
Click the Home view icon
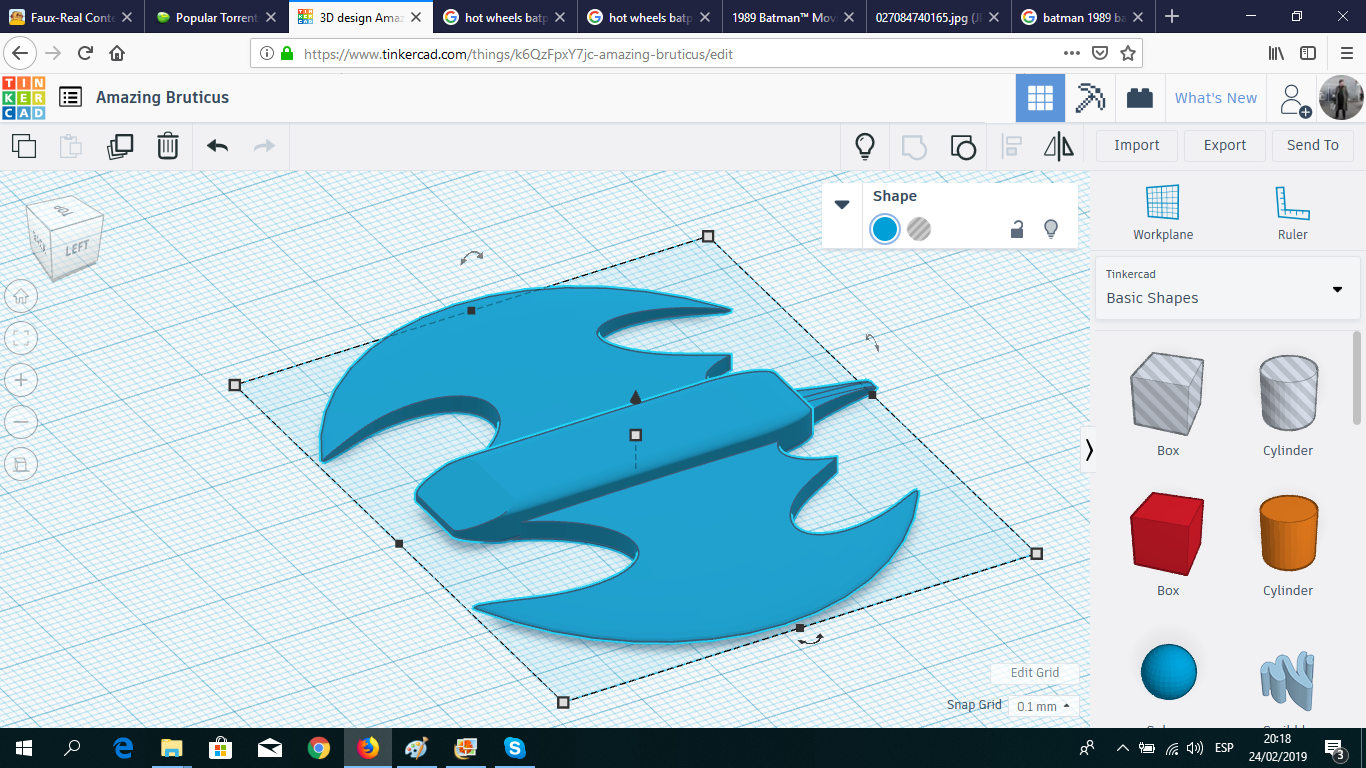(x=21, y=296)
